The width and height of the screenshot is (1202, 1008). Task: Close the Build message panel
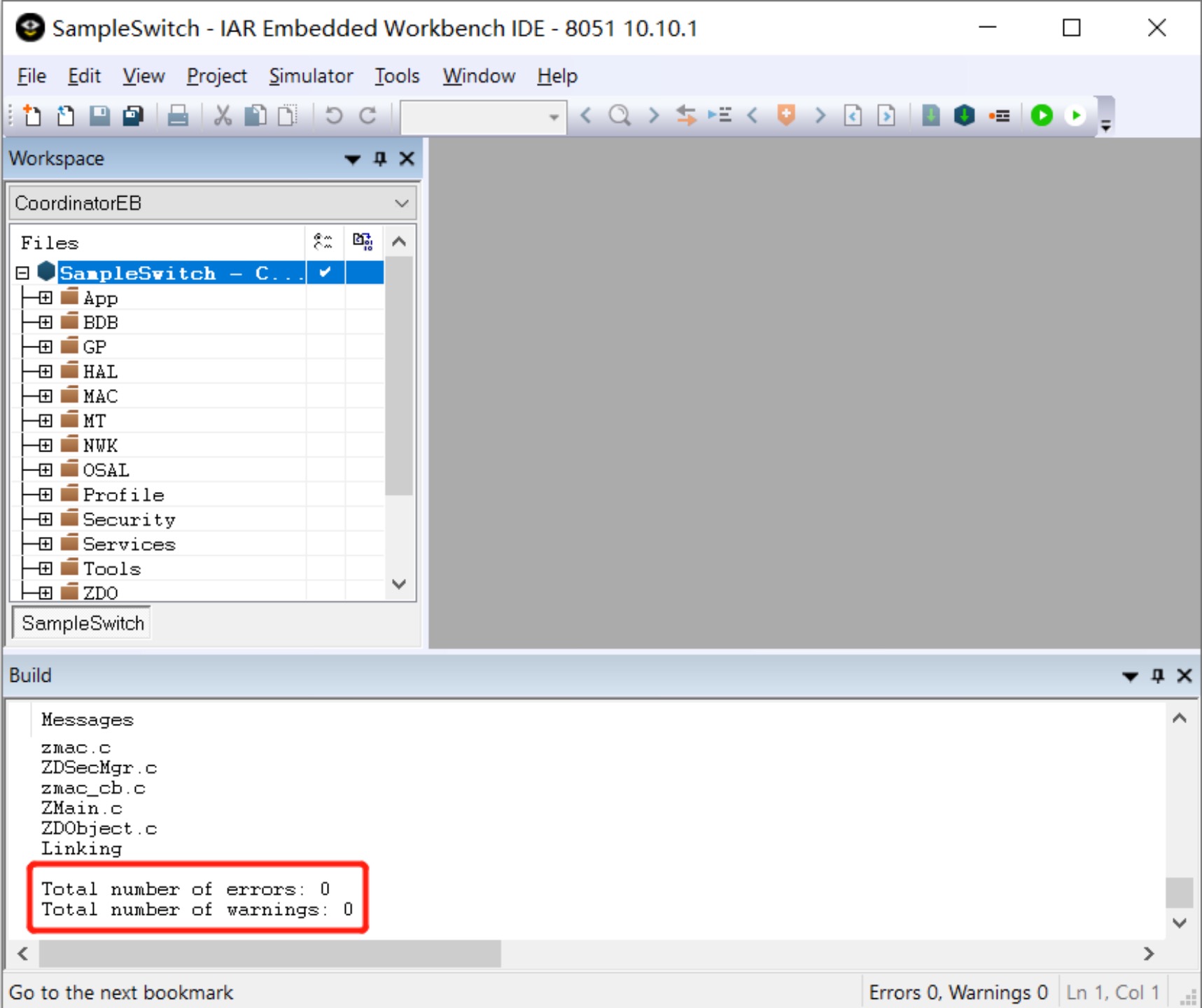tap(1184, 675)
